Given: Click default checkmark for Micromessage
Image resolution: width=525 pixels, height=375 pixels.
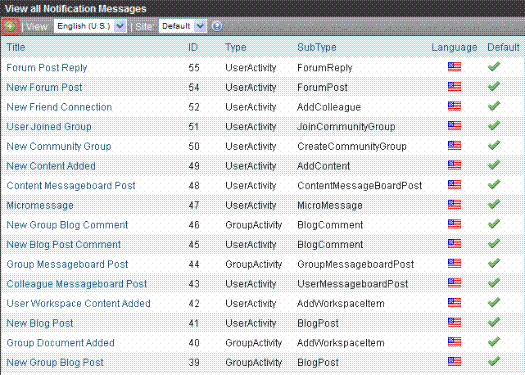Looking at the screenshot, I should 494,204.
